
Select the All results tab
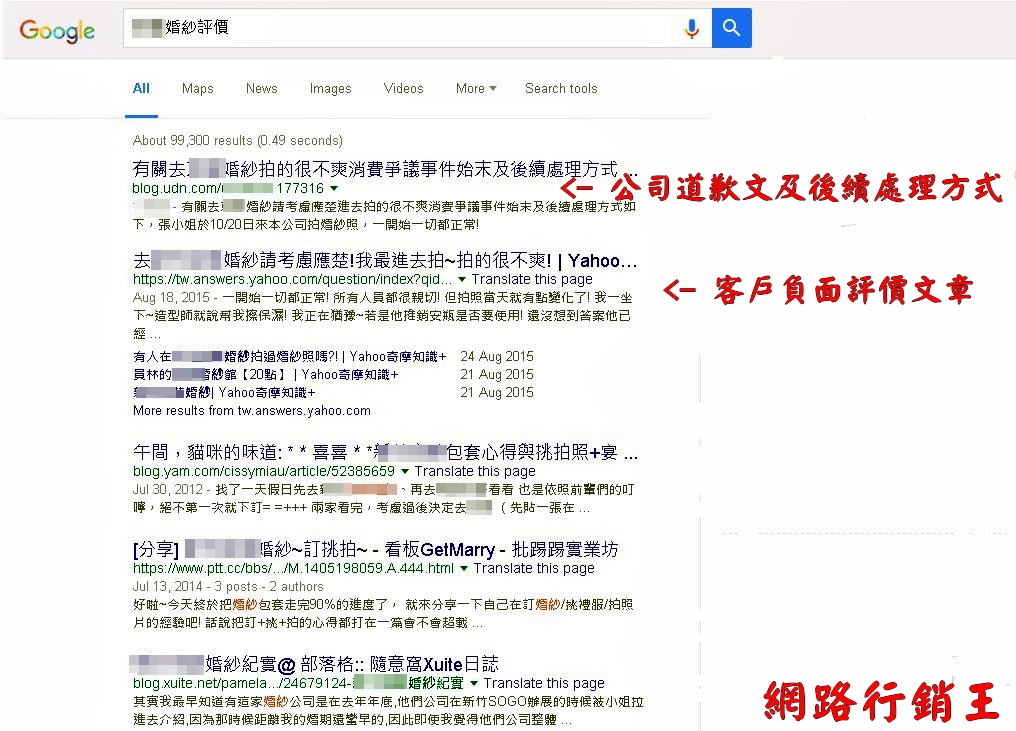[x=141, y=89]
